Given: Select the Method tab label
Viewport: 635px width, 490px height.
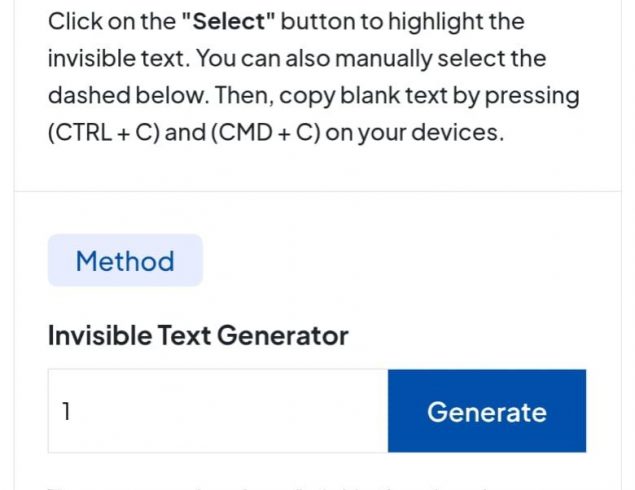Looking at the screenshot, I should pyautogui.click(x=125, y=261).
